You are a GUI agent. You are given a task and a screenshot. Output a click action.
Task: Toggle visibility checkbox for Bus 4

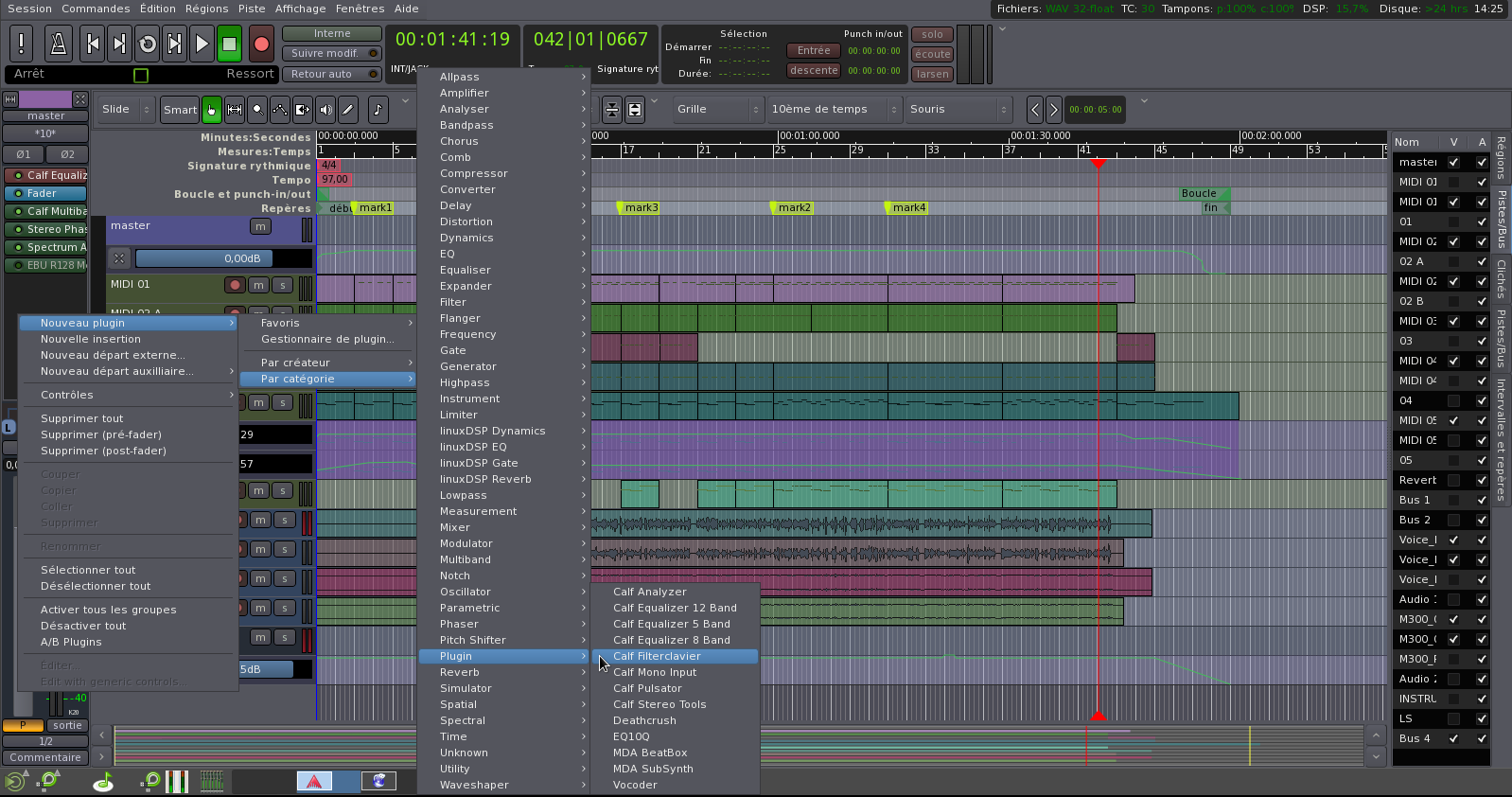[x=1453, y=738]
